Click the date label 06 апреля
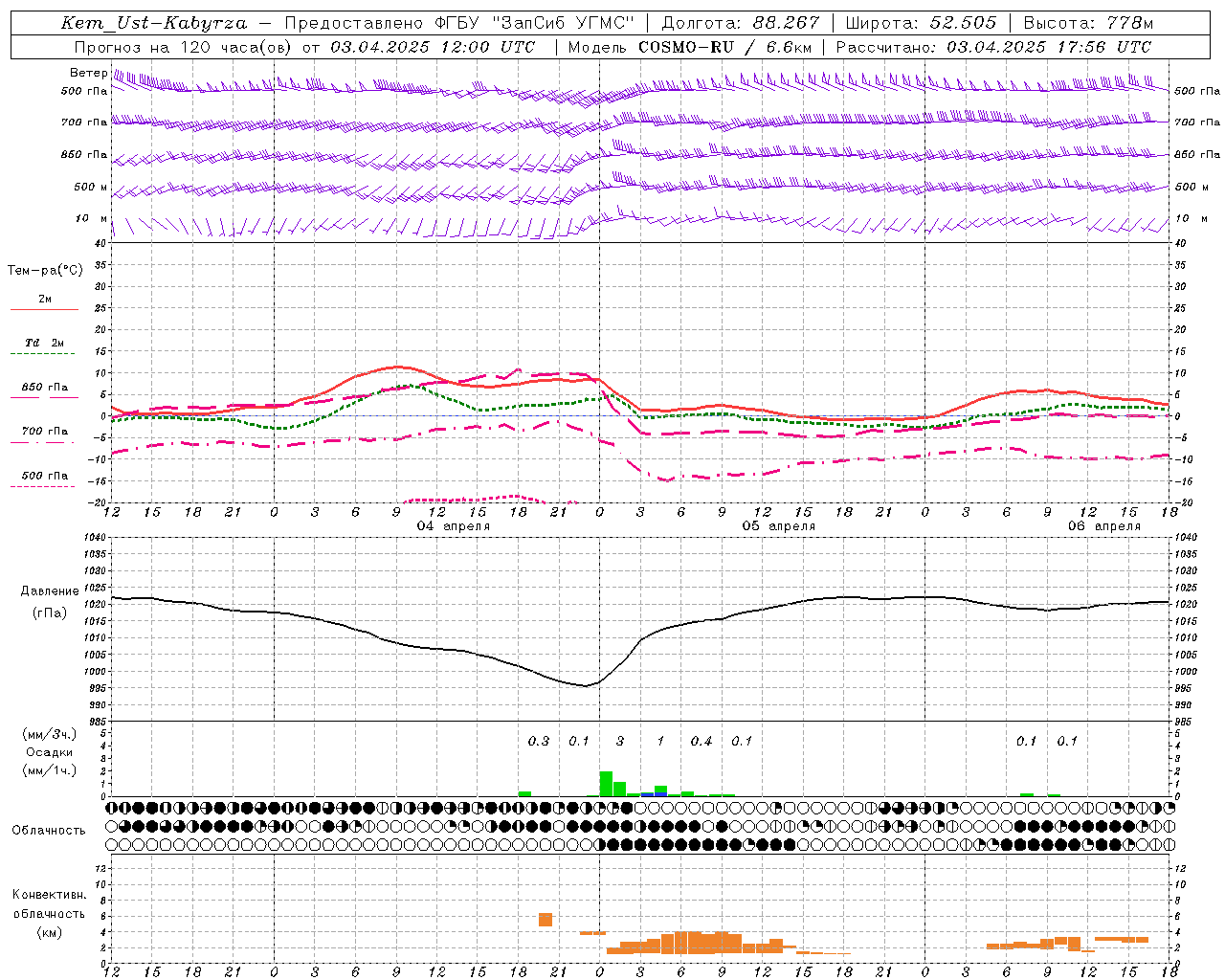Screen dimensions: 1225x980 point(1104,526)
